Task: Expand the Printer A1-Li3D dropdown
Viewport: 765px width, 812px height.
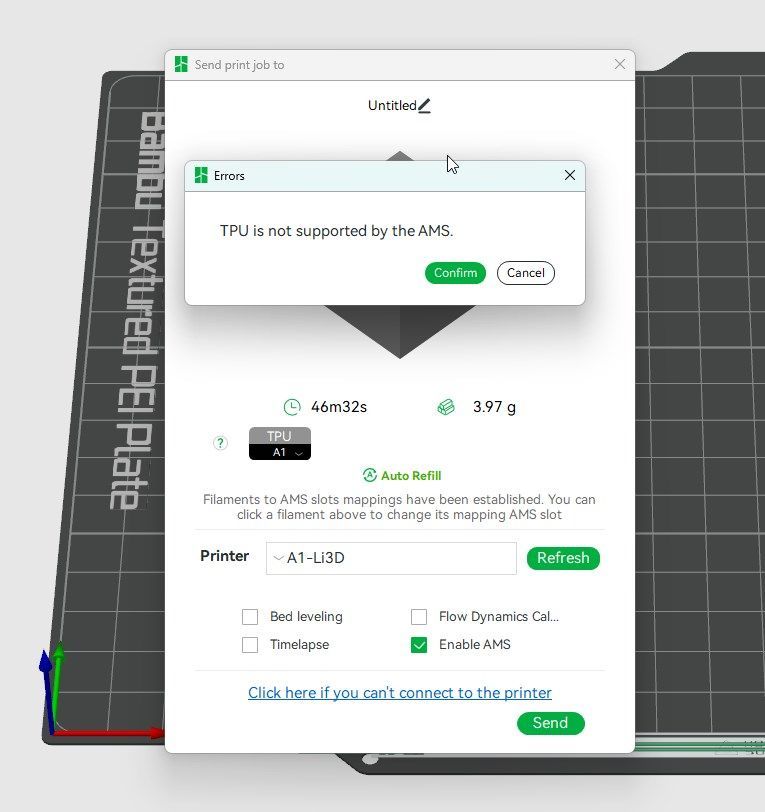Action: (391, 558)
